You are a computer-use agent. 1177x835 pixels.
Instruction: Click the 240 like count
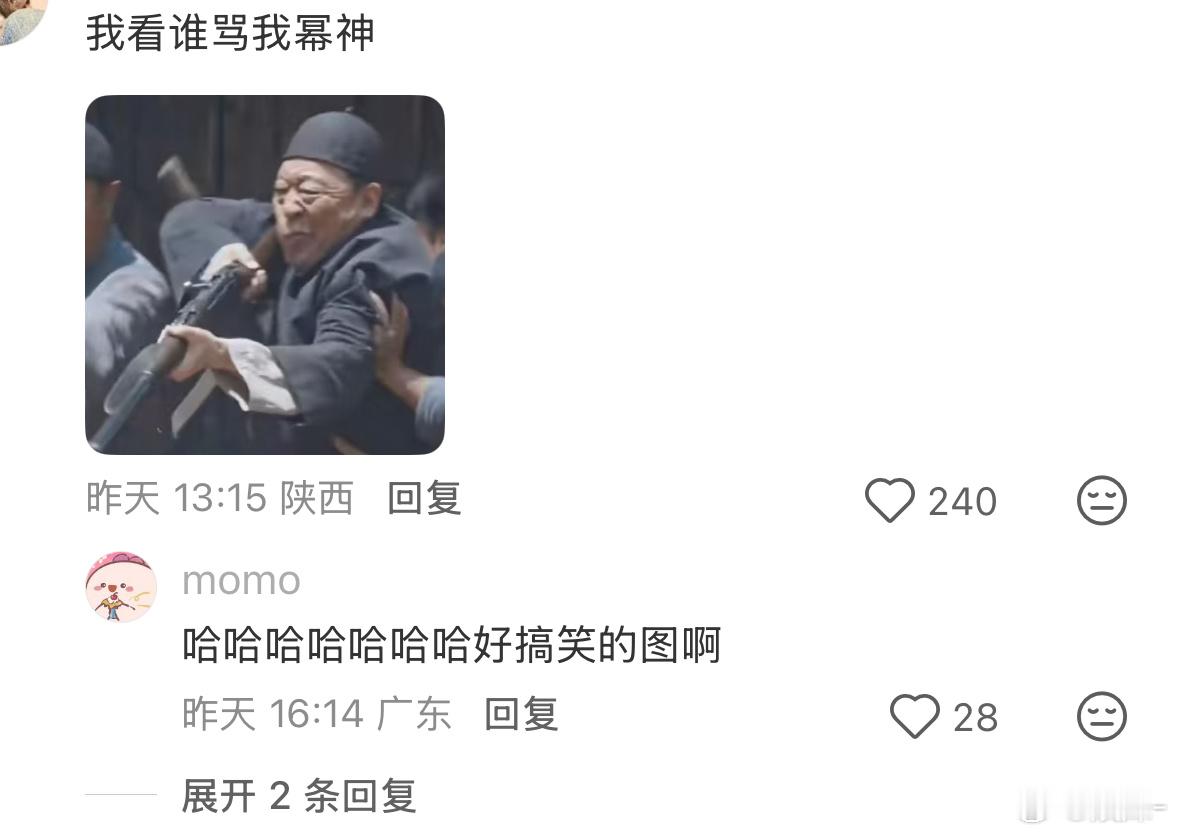962,502
